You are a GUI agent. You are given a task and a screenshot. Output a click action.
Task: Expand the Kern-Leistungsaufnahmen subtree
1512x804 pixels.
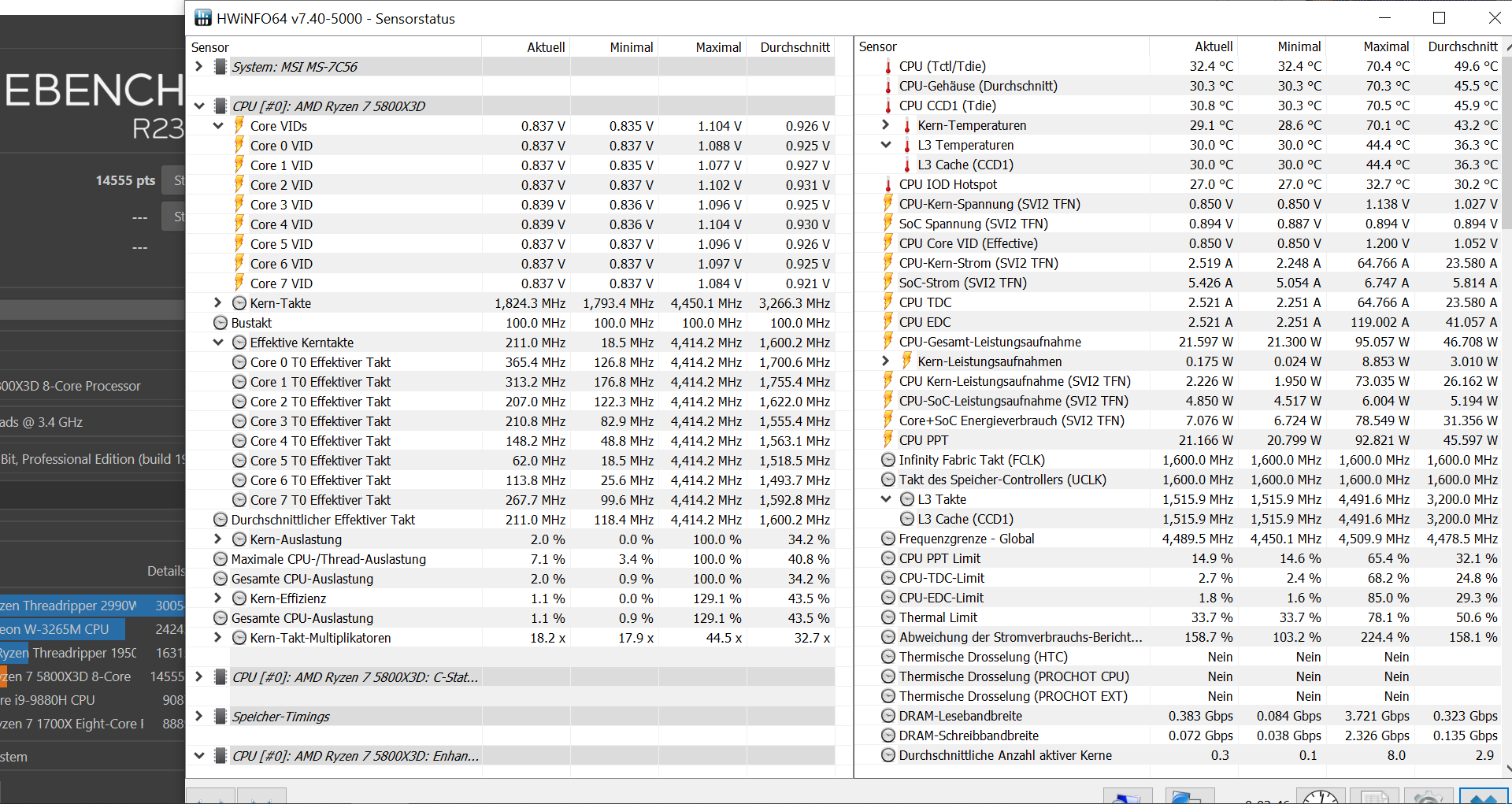coord(886,361)
